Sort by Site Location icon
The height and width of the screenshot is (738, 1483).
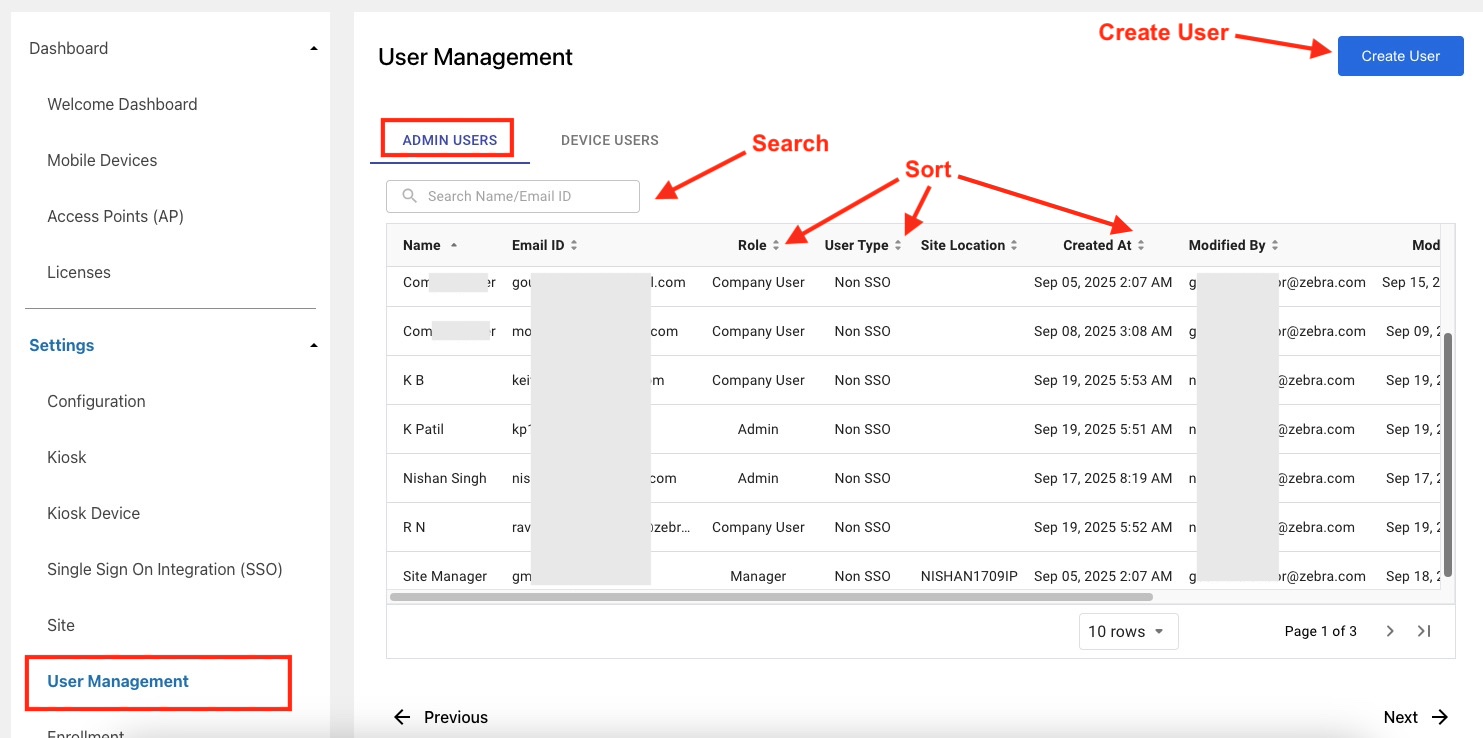click(x=1014, y=245)
